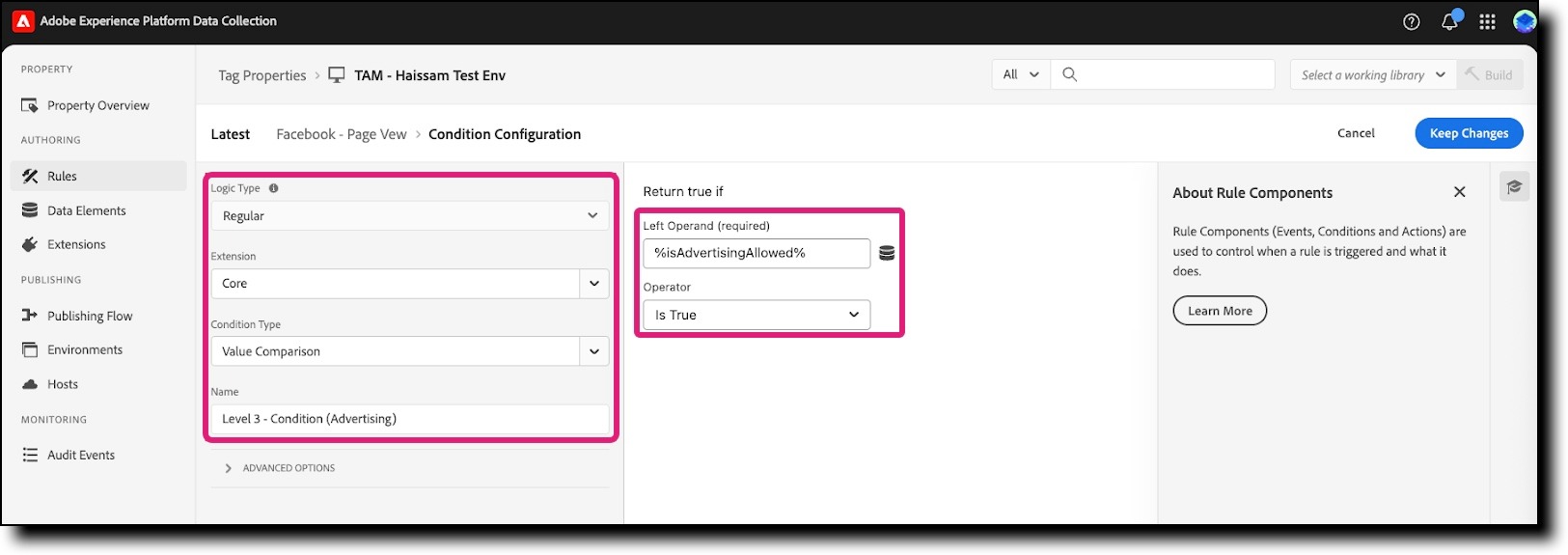Open the Select a working library dropdown
1568x555 pixels.
point(1373,74)
